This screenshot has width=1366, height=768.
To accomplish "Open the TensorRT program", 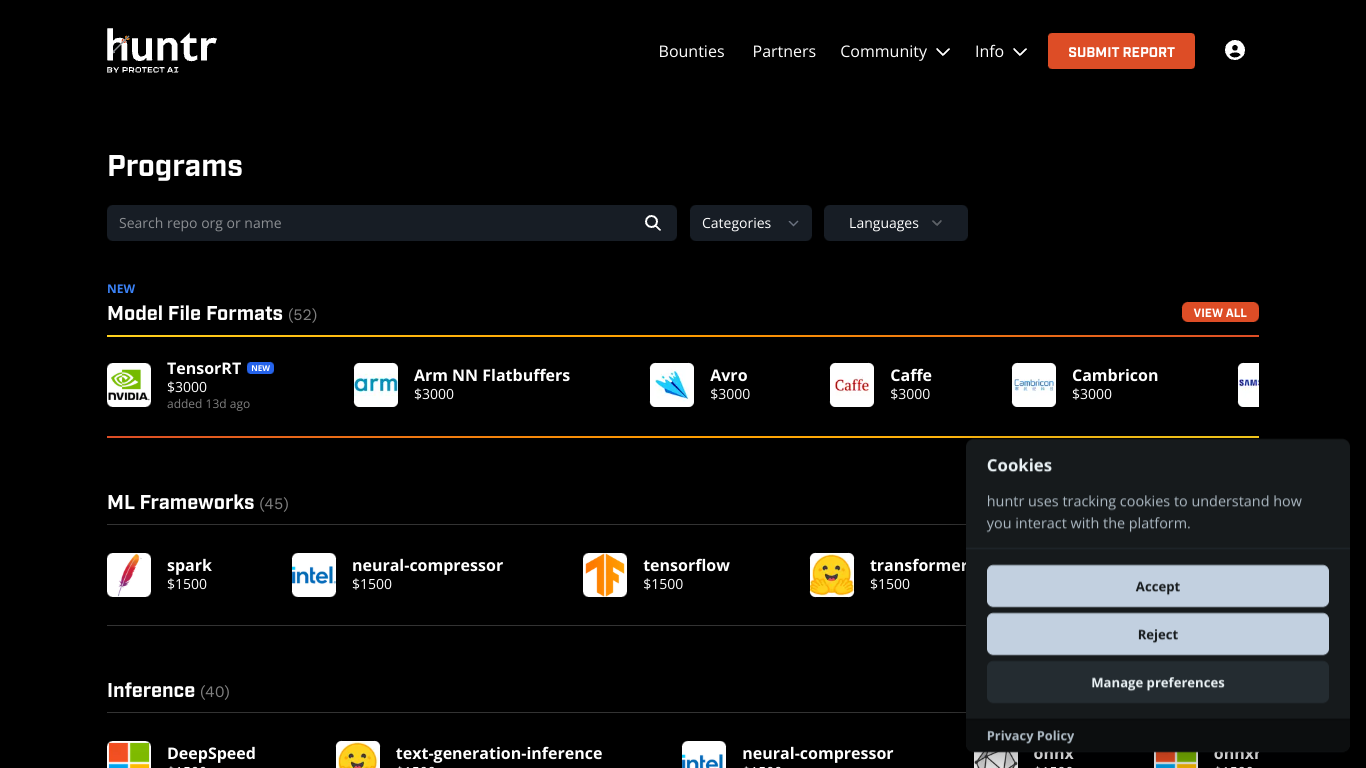I will click(204, 368).
